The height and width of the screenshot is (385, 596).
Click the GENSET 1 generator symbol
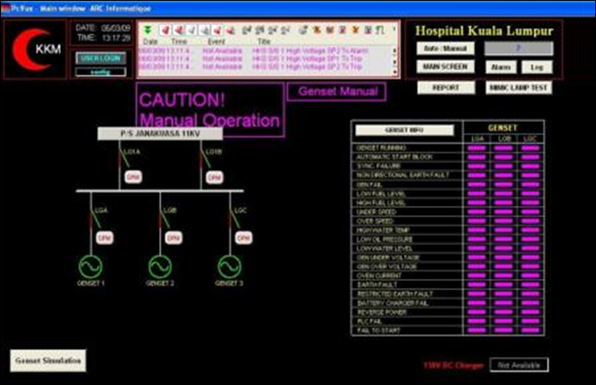[90, 267]
